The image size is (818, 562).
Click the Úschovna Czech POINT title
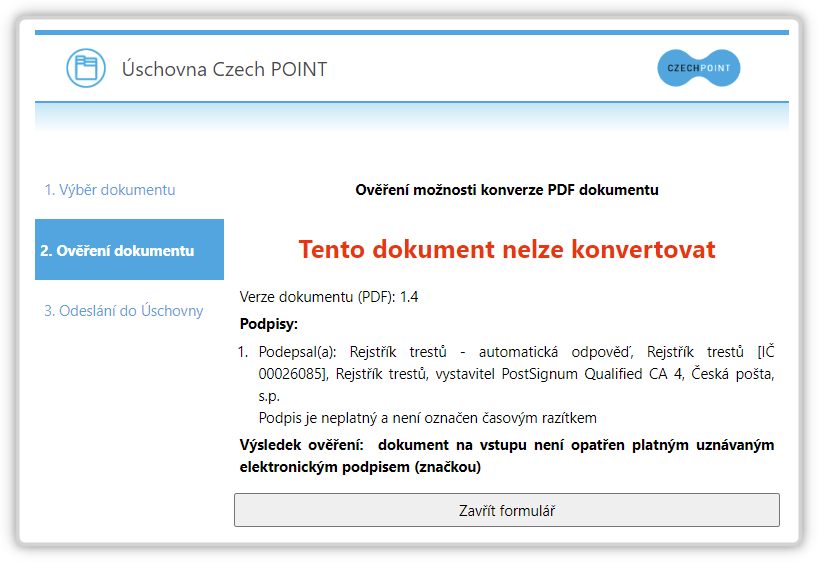[224, 69]
